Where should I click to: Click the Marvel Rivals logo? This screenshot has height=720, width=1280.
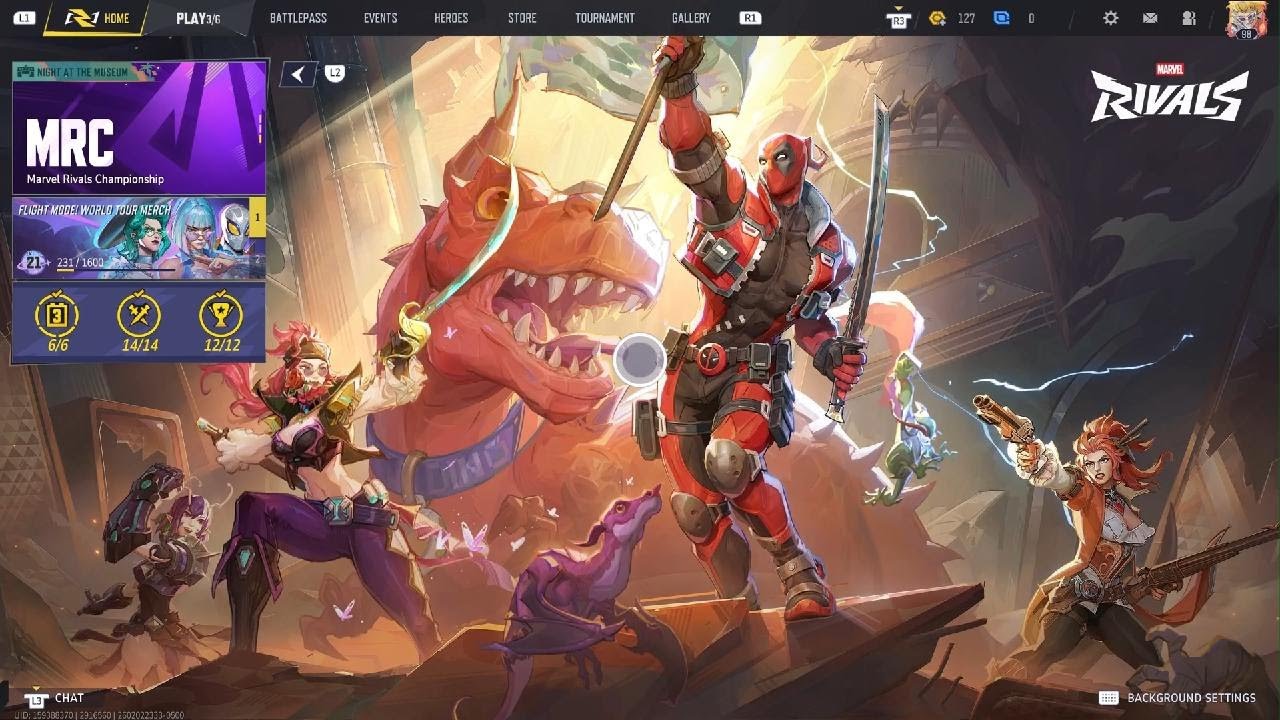1169,93
